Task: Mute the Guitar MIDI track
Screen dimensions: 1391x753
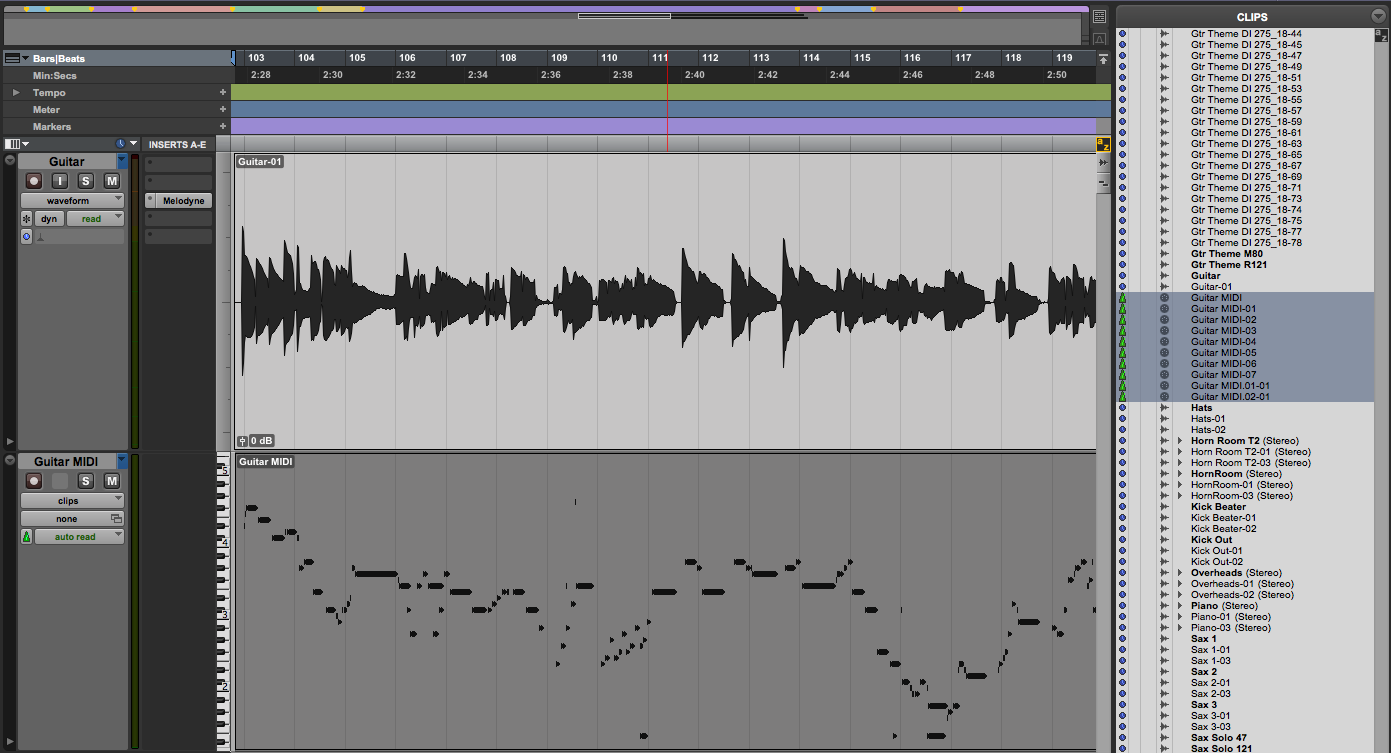Action: (x=111, y=480)
